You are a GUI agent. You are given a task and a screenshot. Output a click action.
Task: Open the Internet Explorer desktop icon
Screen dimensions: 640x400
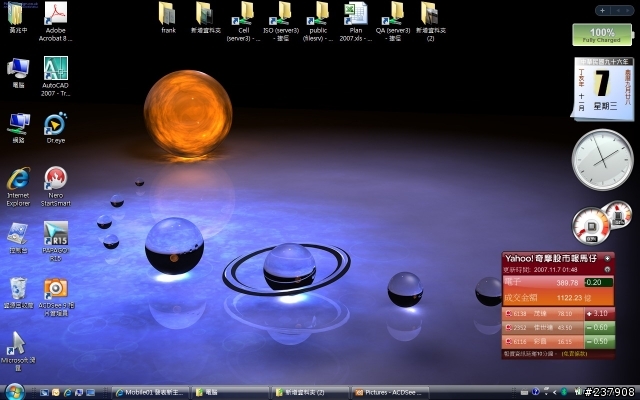point(18,187)
